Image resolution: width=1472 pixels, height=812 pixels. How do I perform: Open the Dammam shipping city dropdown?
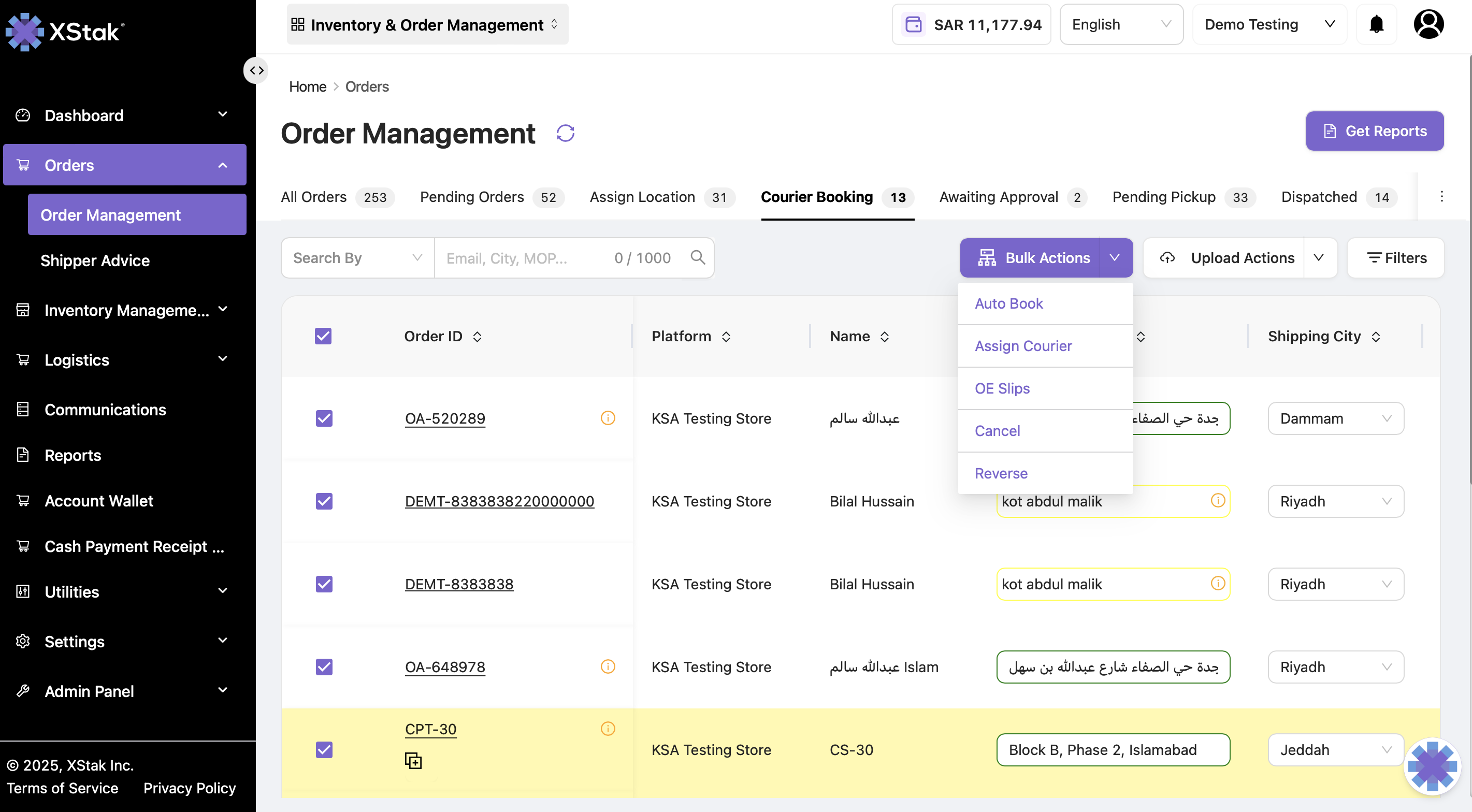[x=1335, y=418]
